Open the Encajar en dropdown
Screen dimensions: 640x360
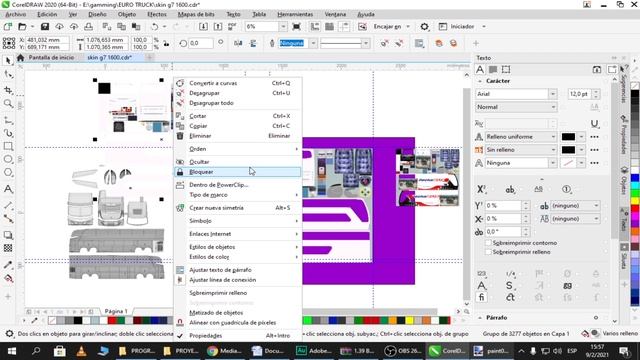pos(408,27)
